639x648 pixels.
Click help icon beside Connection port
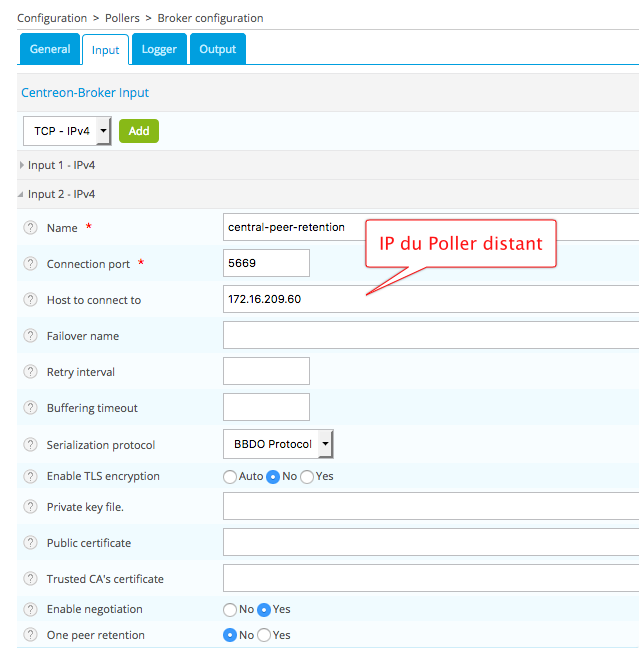tap(30, 264)
